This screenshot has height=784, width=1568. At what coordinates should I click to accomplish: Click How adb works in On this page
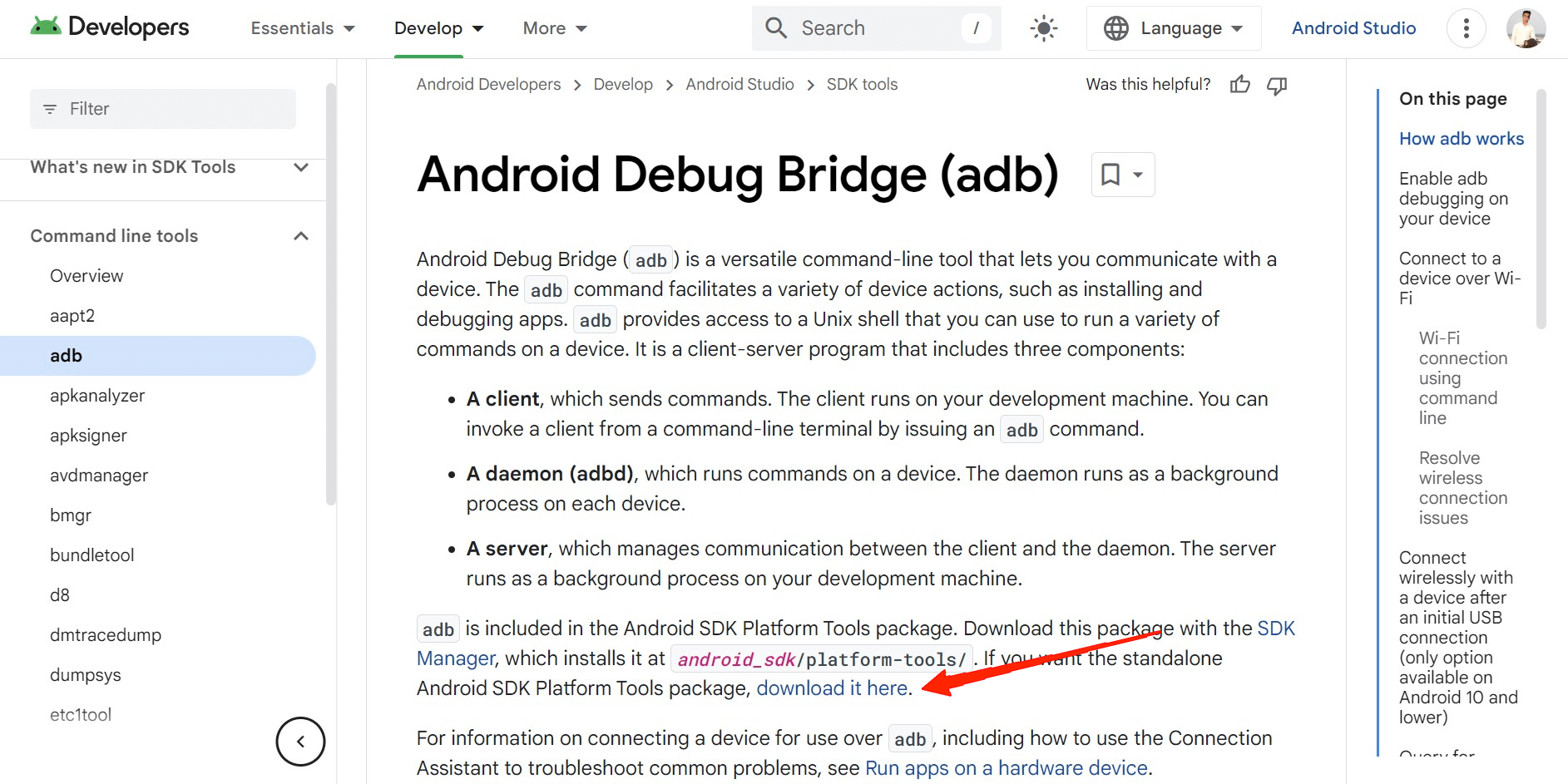click(x=1461, y=138)
